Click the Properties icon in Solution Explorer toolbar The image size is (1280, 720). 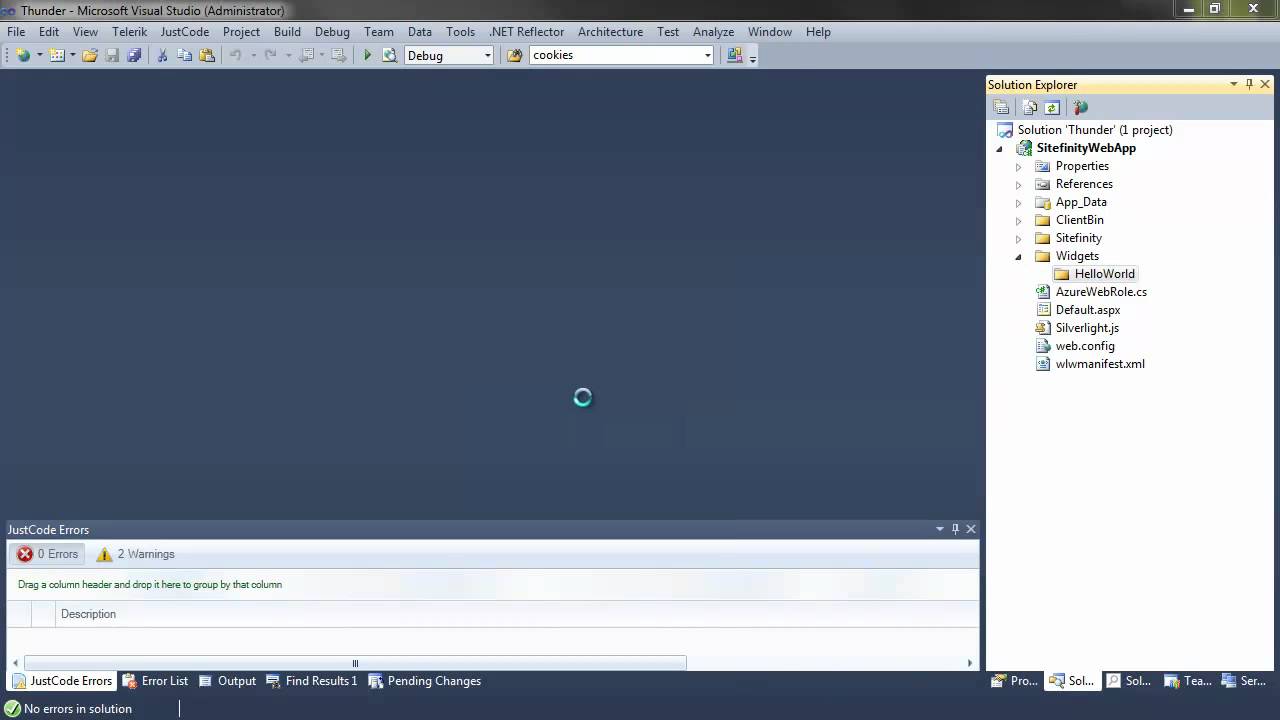1001,107
